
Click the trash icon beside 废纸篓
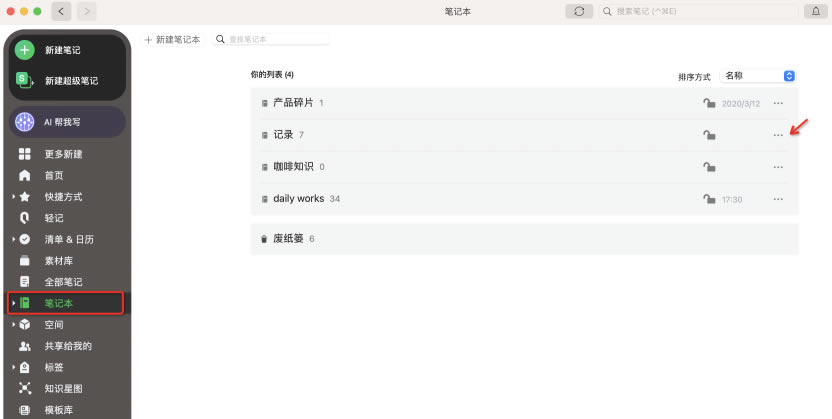pyautogui.click(x=264, y=239)
